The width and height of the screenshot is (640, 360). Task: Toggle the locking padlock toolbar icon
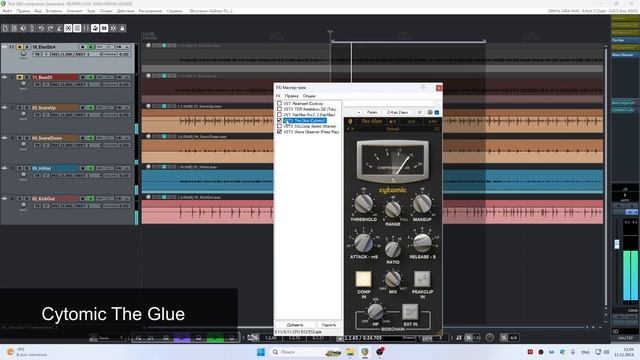(122, 28)
